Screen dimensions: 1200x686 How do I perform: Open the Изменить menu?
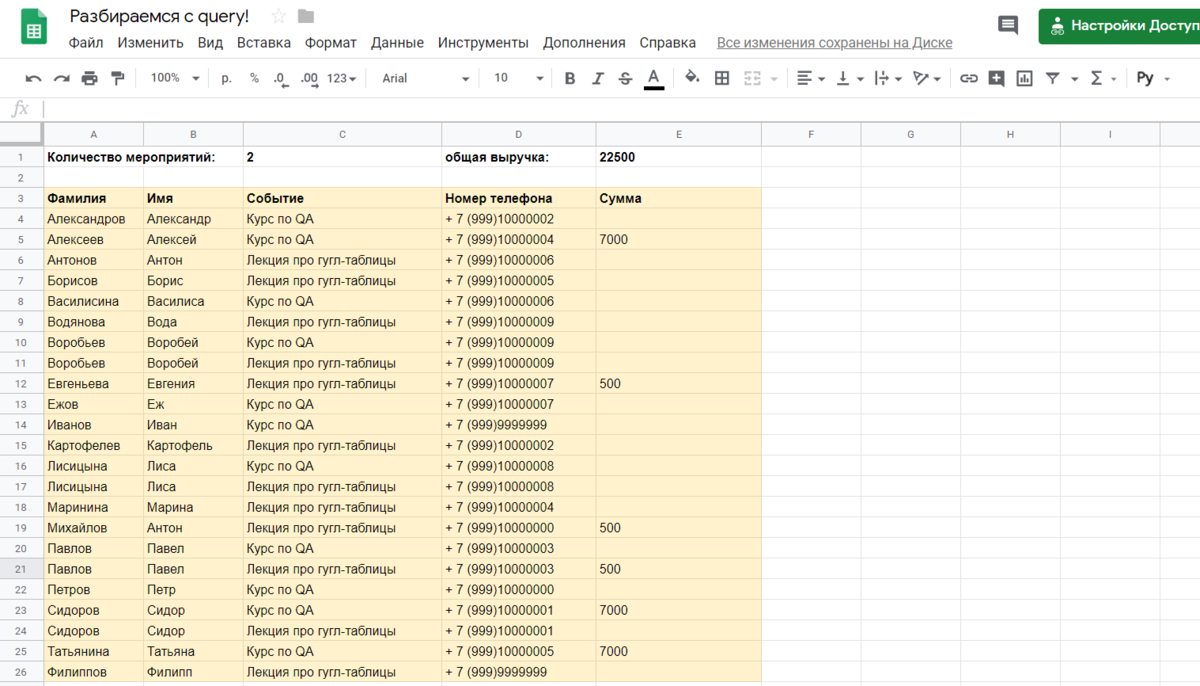[x=150, y=43]
